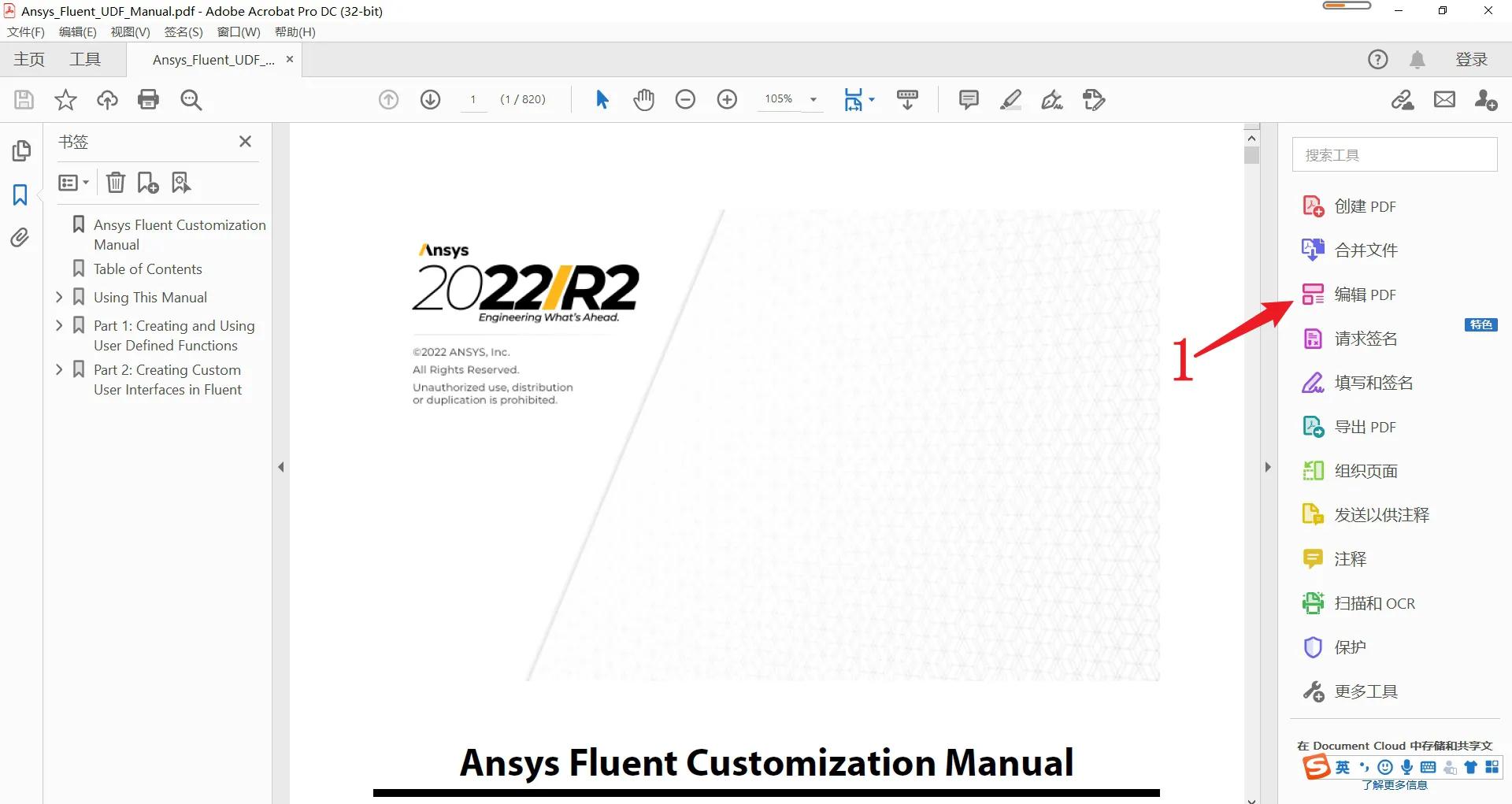
Task: Click the 了解更多信息 link
Action: click(1394, 785)
